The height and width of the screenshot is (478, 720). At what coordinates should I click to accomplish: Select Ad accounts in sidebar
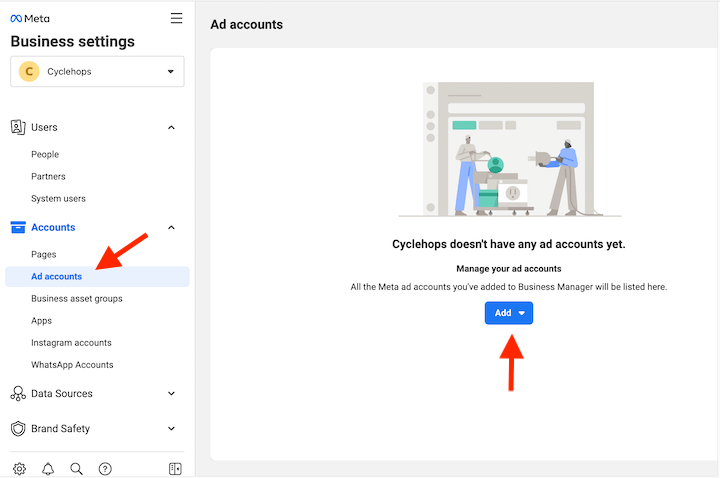point(97,276)
